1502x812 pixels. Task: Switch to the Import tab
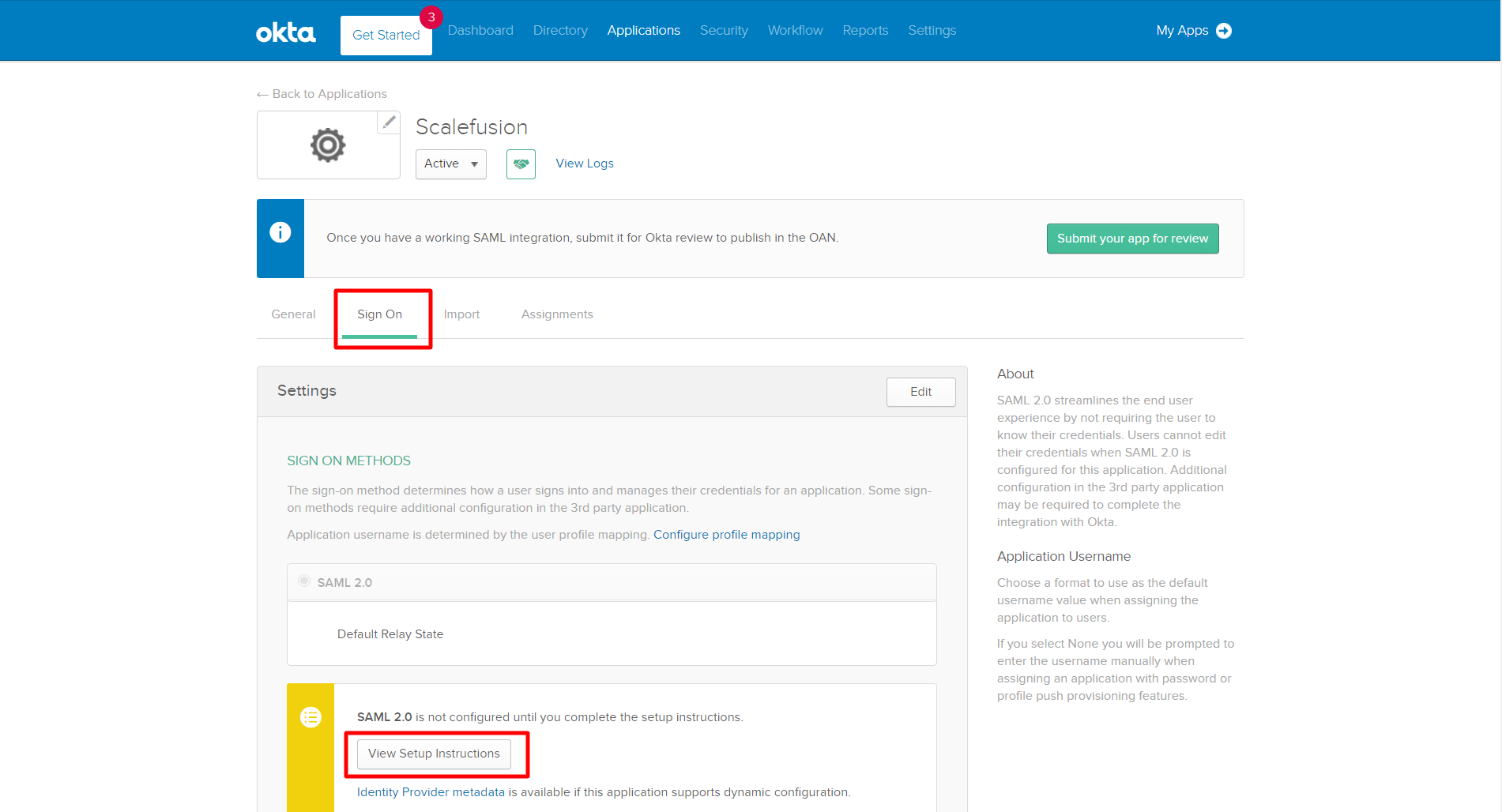click(x=461, y=314)
